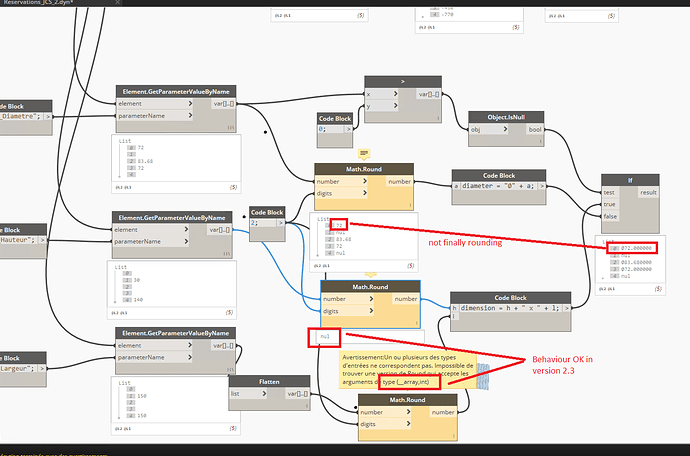Edit the "Hauteur"; code block text

(x=18, y=240)
